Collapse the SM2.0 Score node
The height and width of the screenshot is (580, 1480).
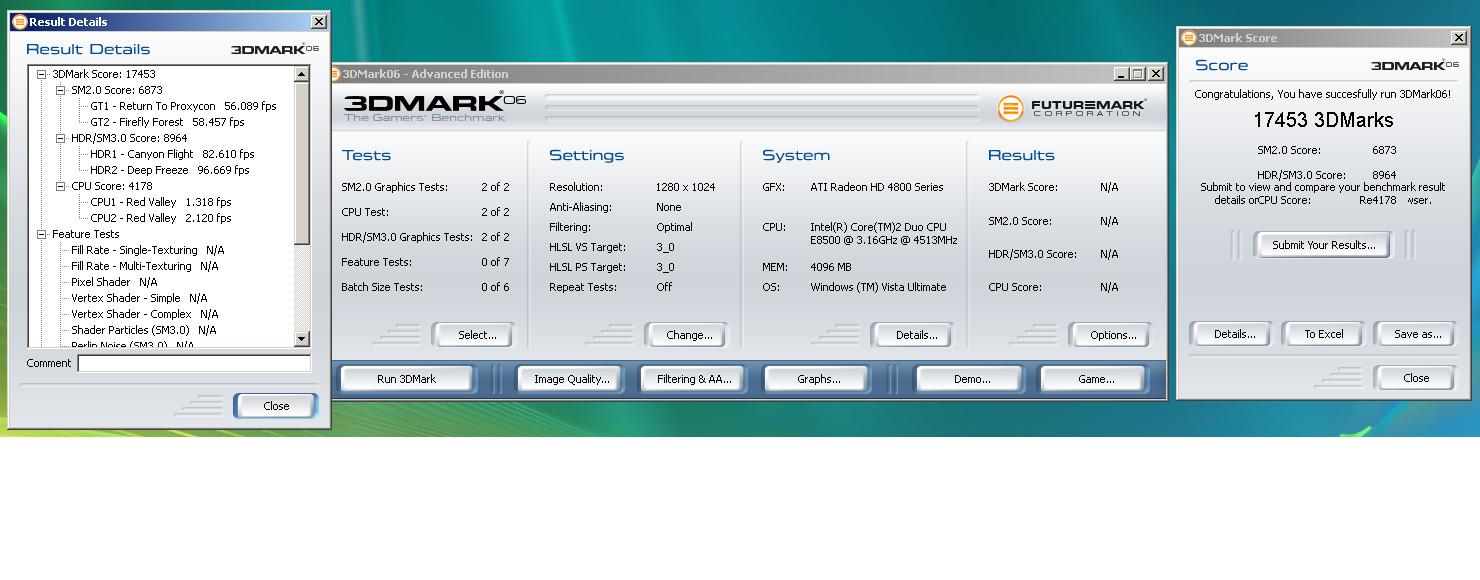click(x=61, y=90)
